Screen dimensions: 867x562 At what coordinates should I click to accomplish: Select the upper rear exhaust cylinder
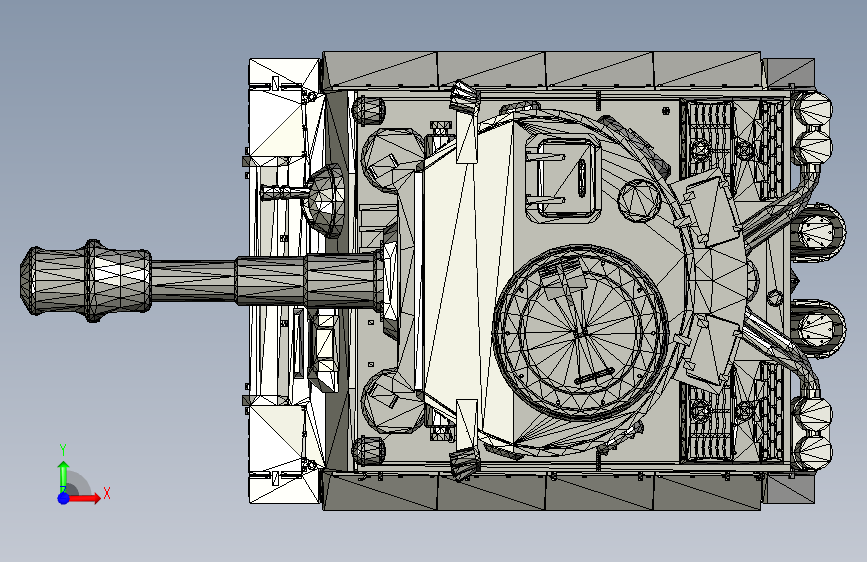[x=818, y=231]
